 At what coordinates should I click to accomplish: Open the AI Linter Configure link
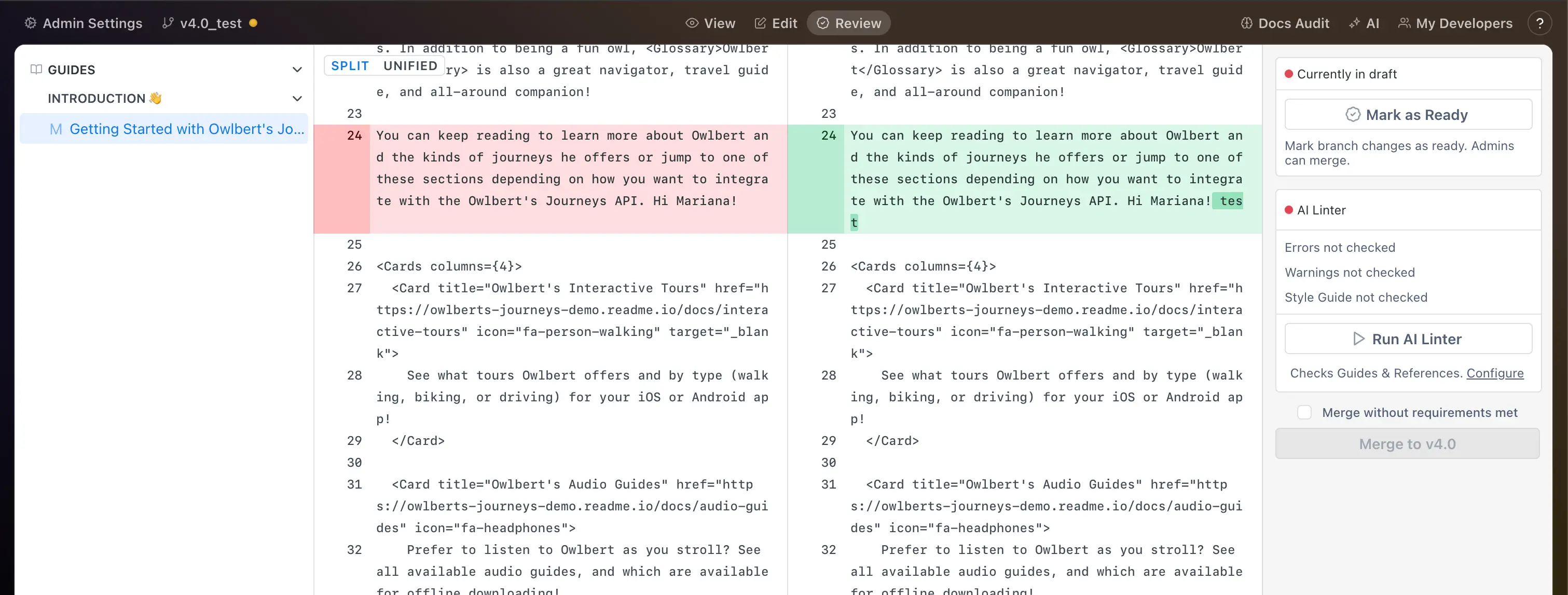(x=1495, y=373)
